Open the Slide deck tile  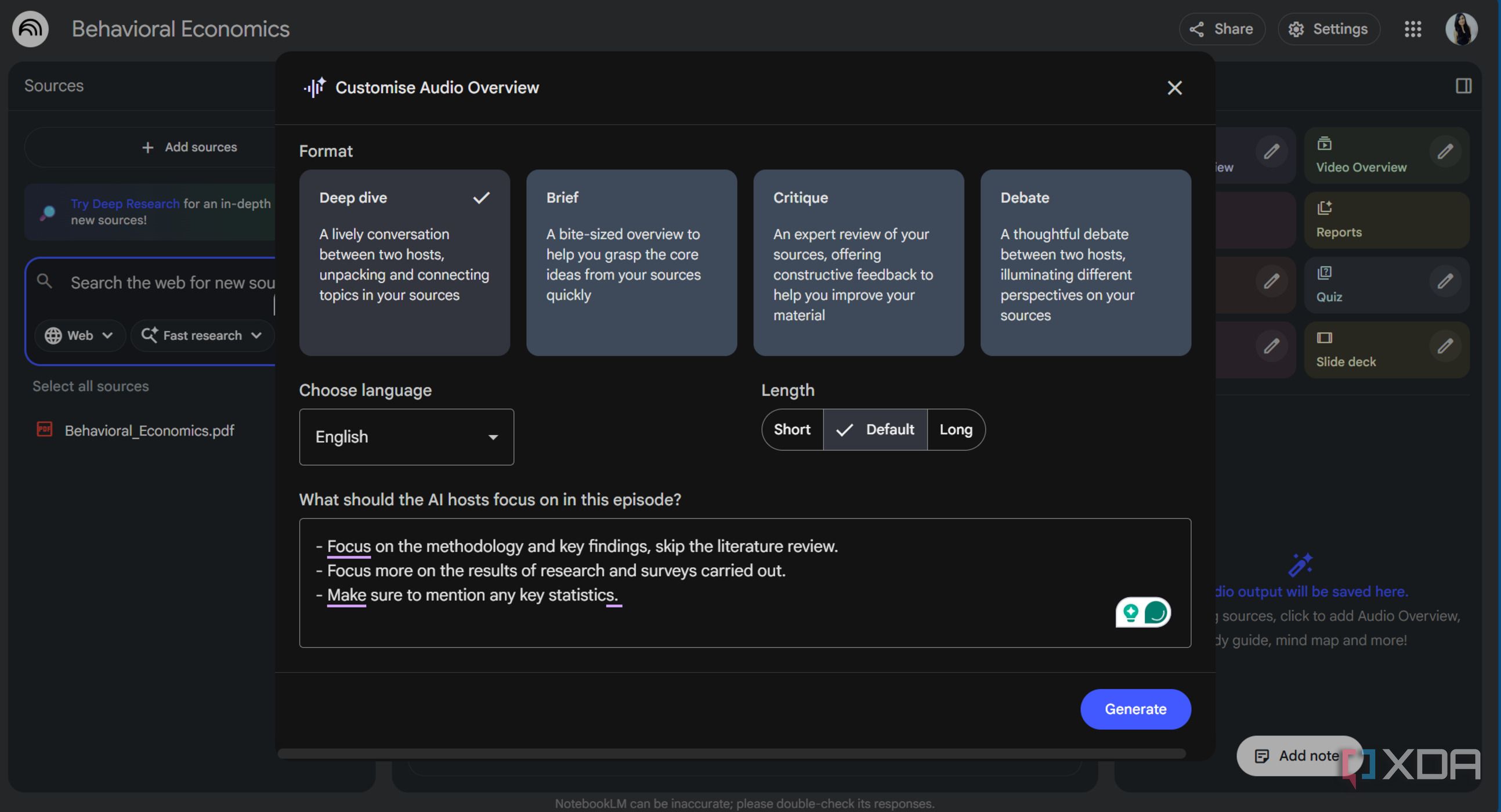pyautogui.click(x=1386, y=350)
